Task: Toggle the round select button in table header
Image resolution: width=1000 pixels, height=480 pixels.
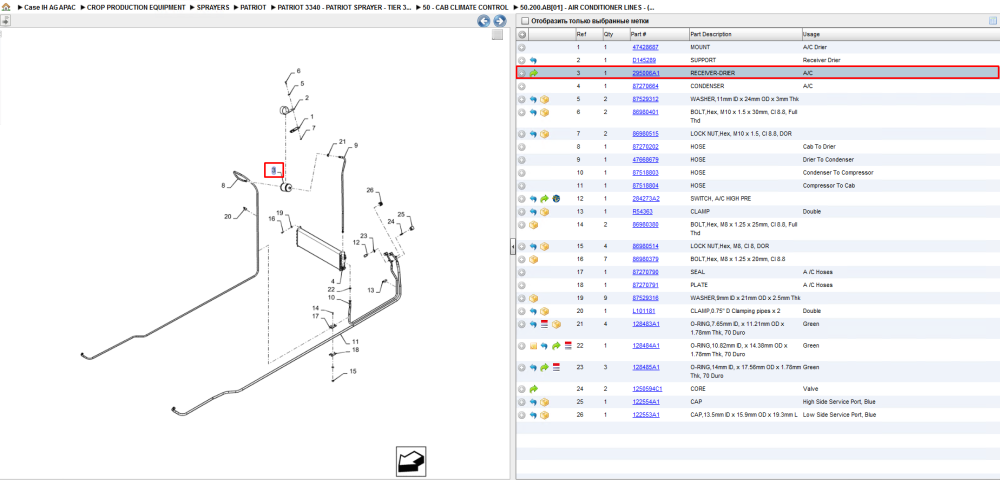Action: coord(522,34)
